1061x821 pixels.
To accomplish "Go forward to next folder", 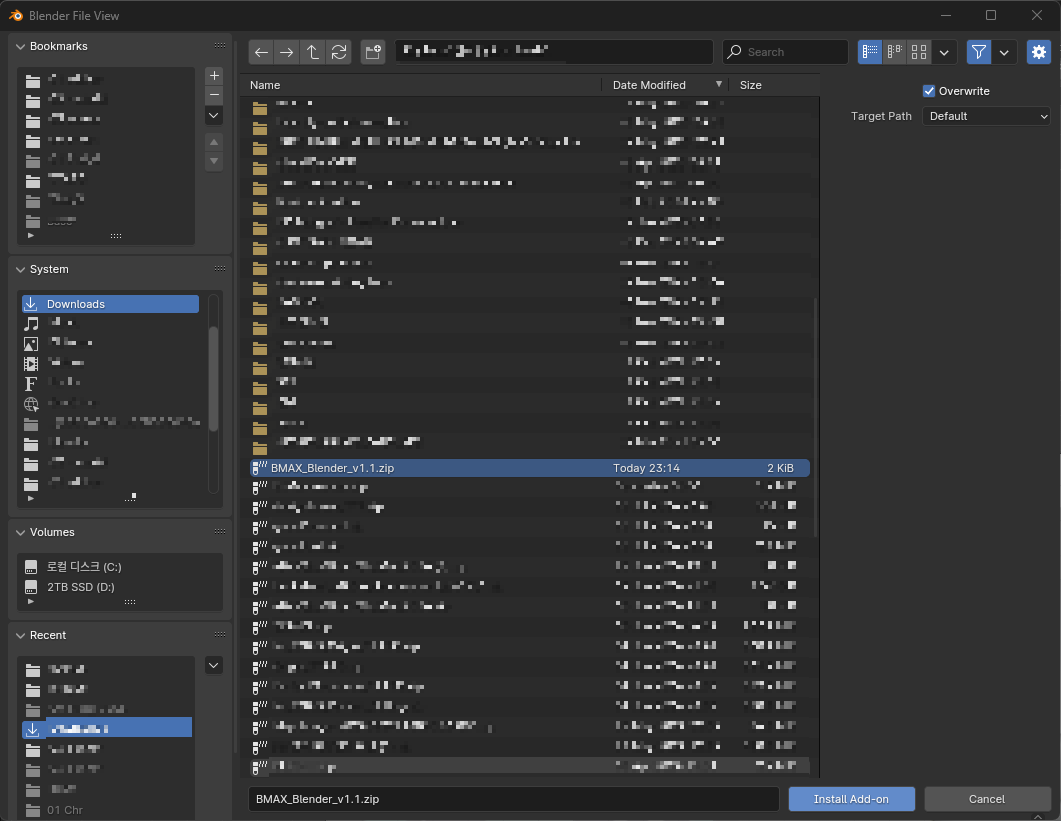I will tap(287, 52).
